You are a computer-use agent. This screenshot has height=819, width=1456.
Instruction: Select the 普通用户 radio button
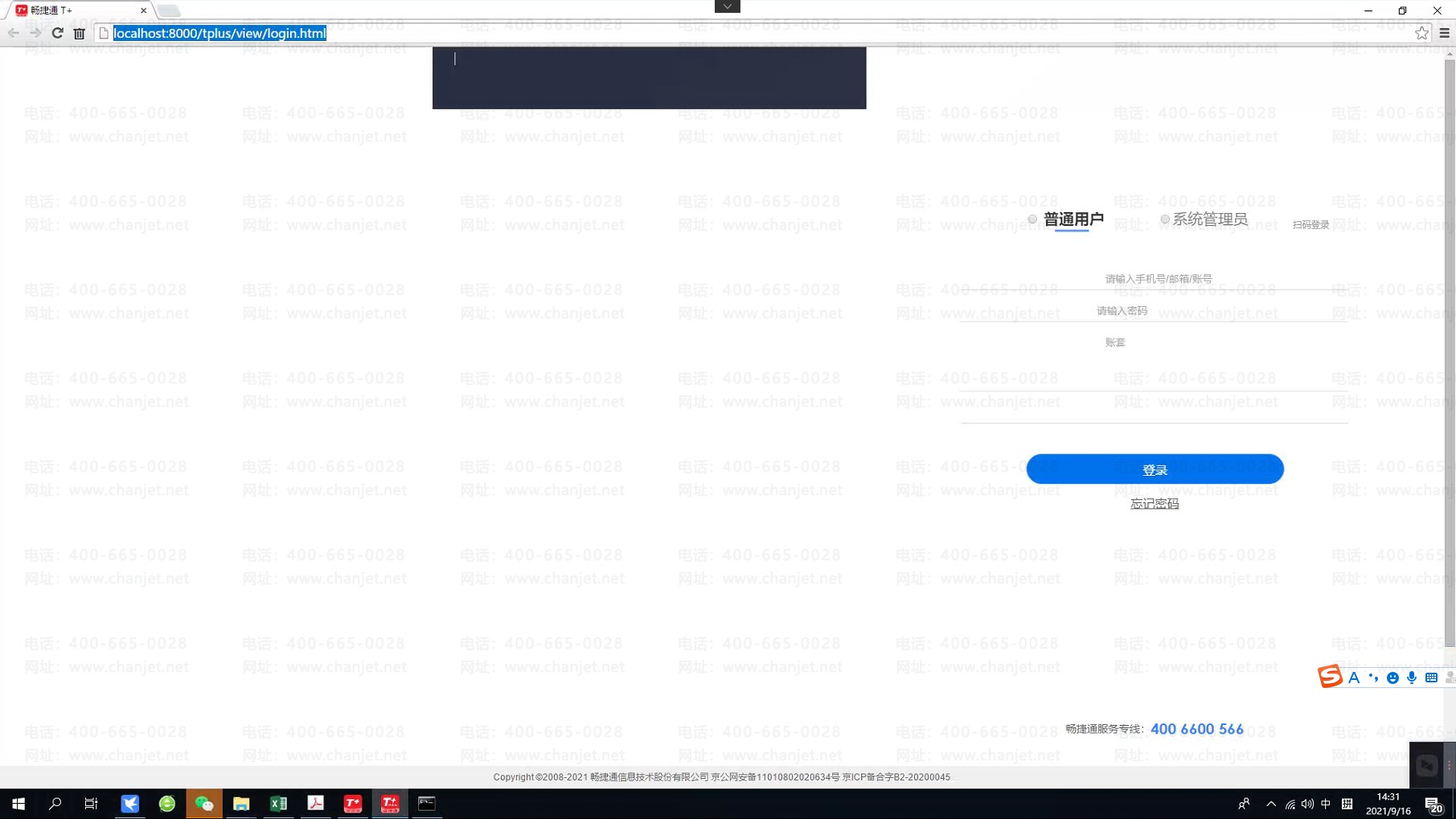[1032, 219]
